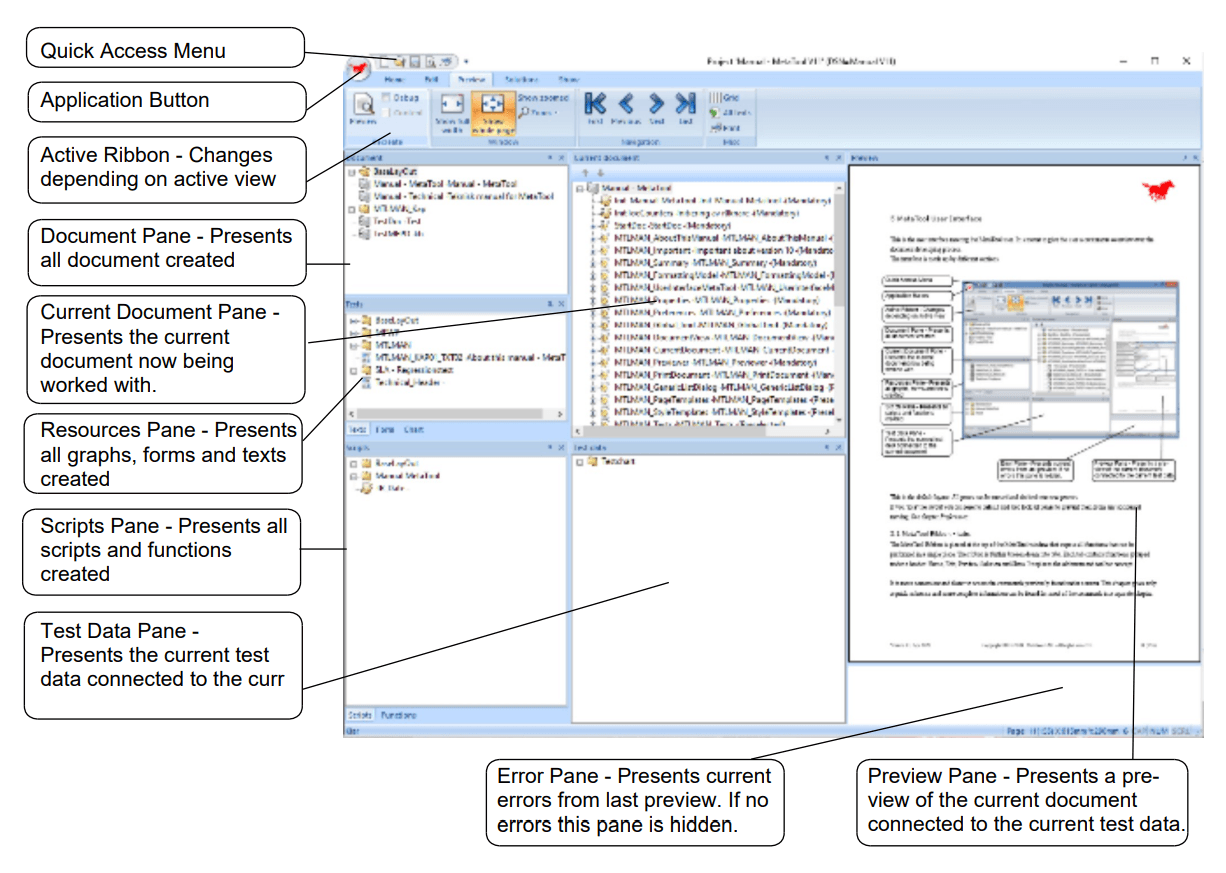Go to the Previous page
1226x873 pixels.
(x=626, y=105)
